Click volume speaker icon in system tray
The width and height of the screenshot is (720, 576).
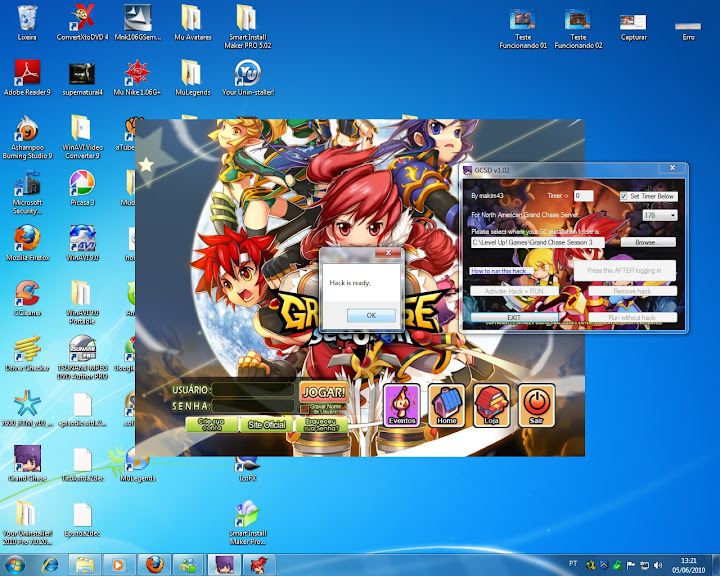(x=658, y=565)
